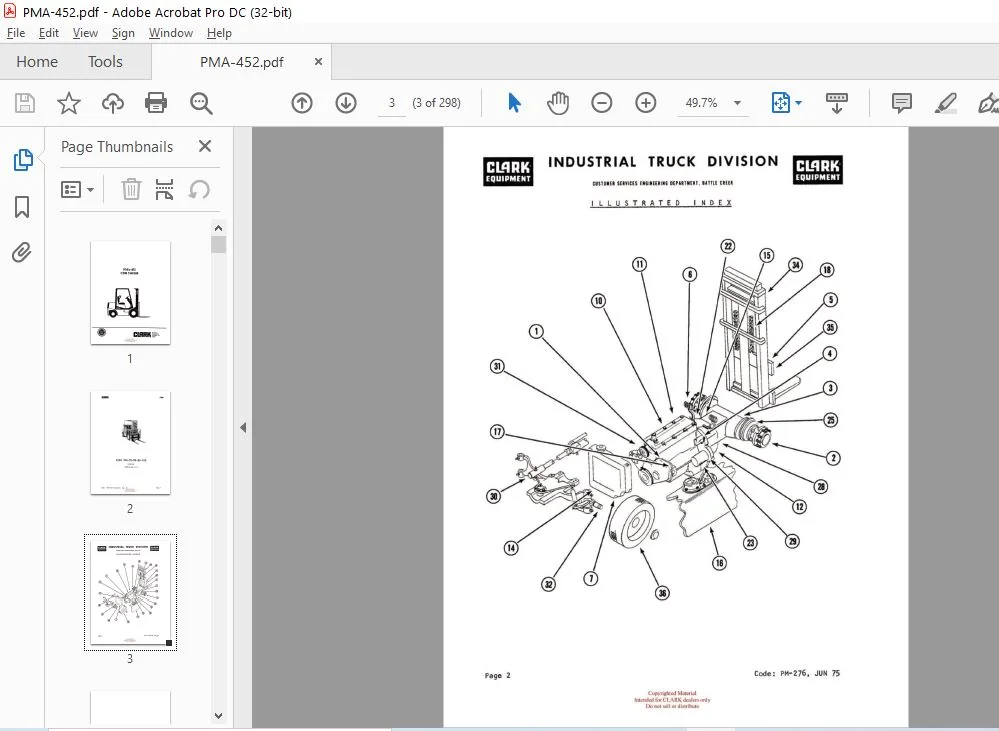999x731 pixels.
Task: Add bookmark with the star icon
Action: (69, 103)
